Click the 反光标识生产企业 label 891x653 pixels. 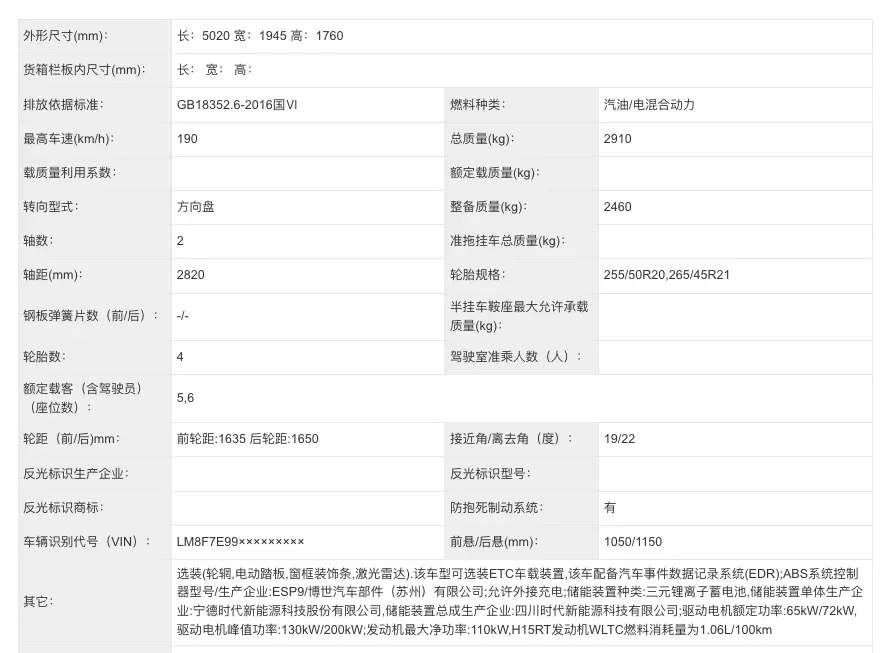(76, 473)
